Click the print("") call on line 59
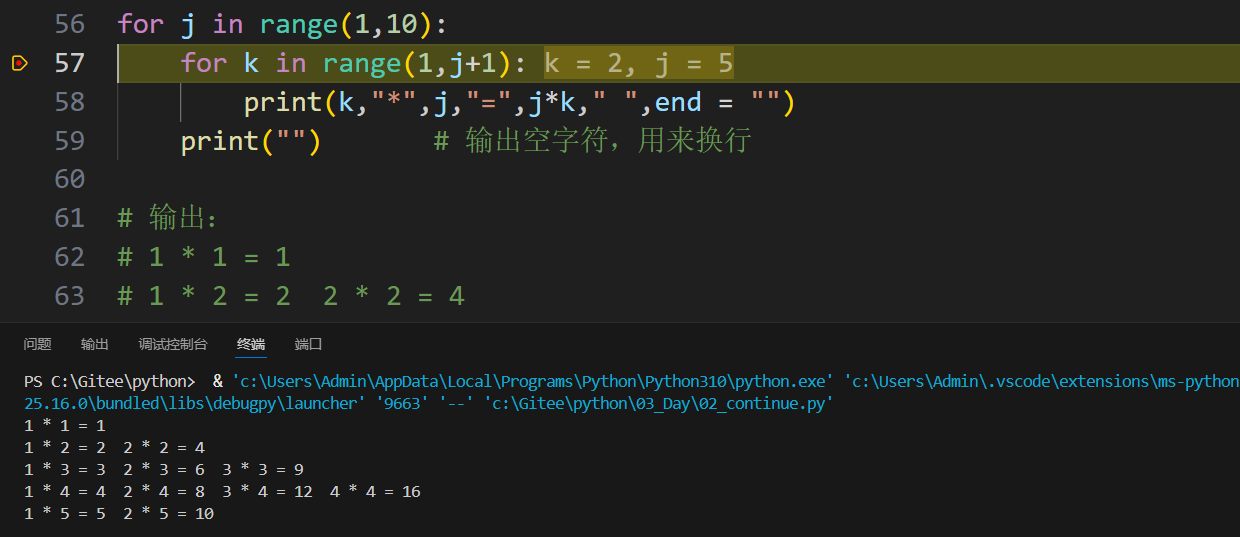1240x537 pixels. pos(251,141)
